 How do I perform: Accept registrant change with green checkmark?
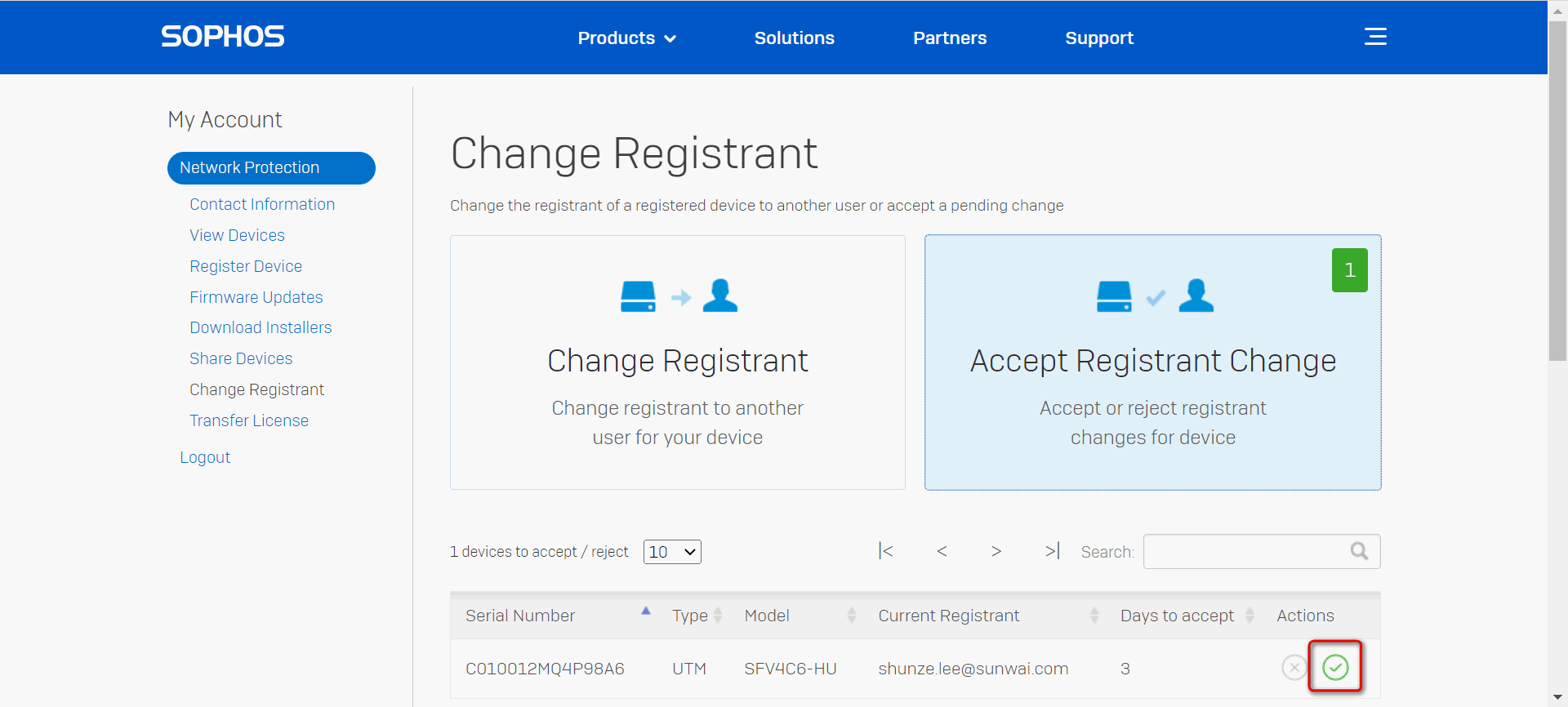click(1335, 667)
